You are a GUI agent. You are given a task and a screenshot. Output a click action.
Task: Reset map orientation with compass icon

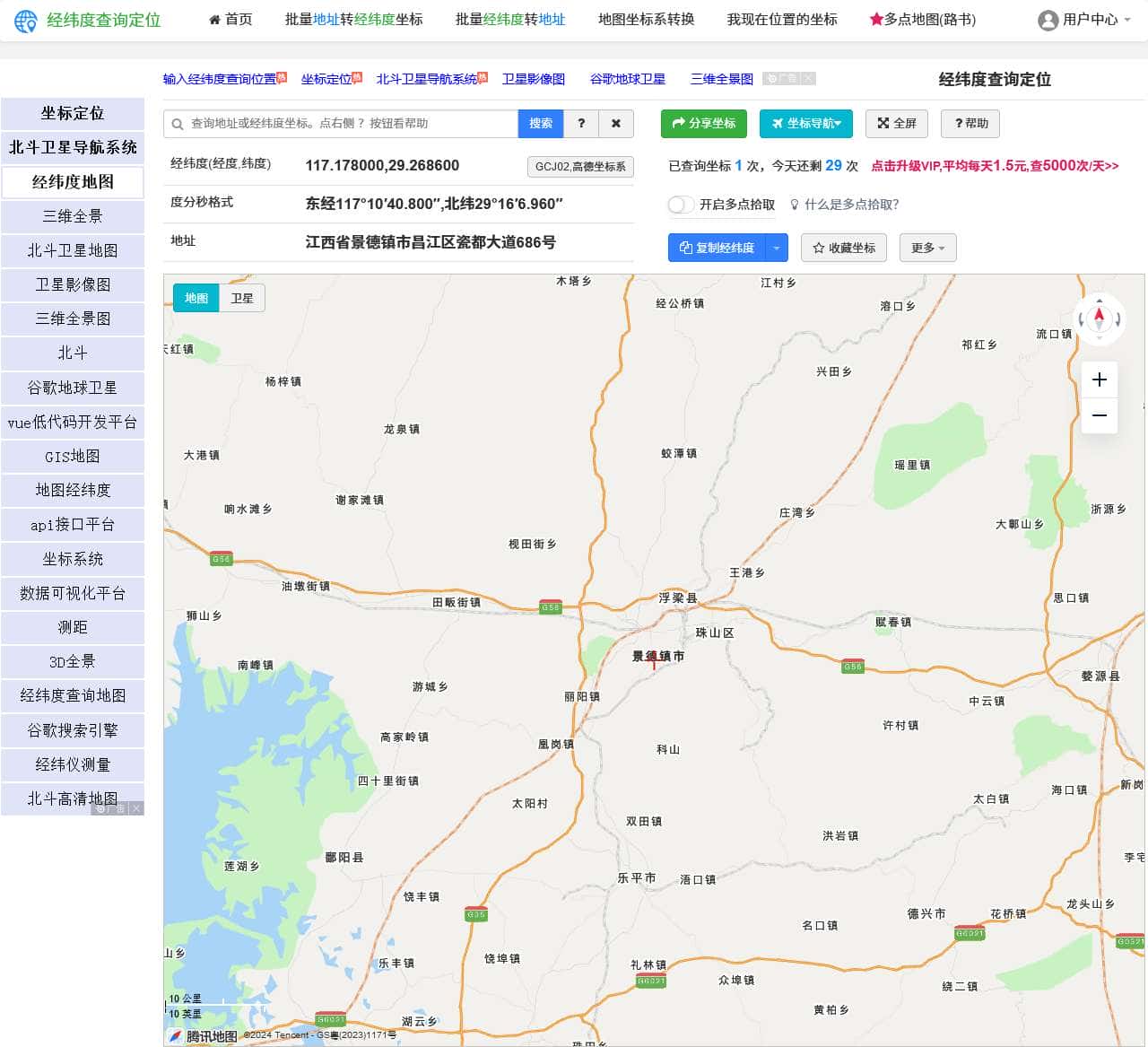pos(1099,318)
